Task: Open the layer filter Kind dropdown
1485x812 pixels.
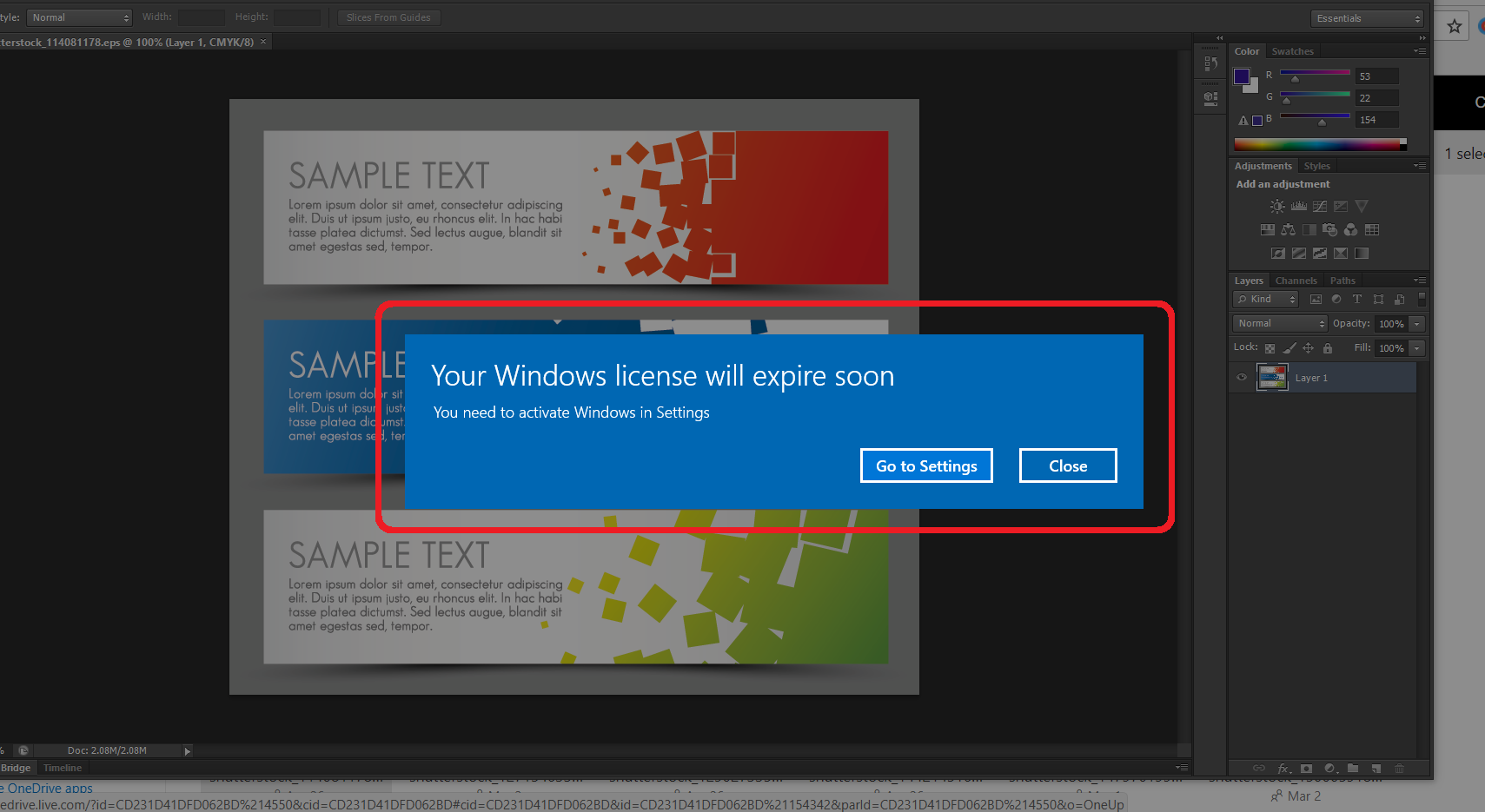Action: 1264,299
